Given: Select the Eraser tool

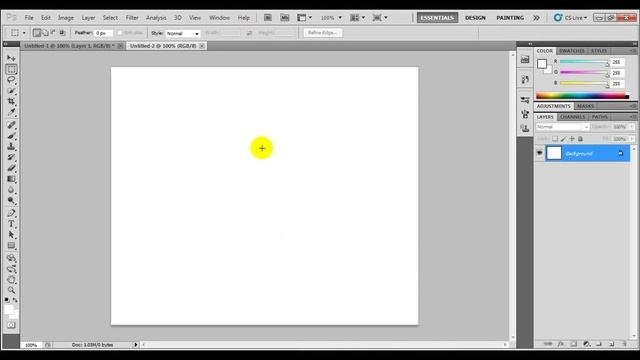Looking at the screenshot, I should pyautogui.click(x=11, y=168).
